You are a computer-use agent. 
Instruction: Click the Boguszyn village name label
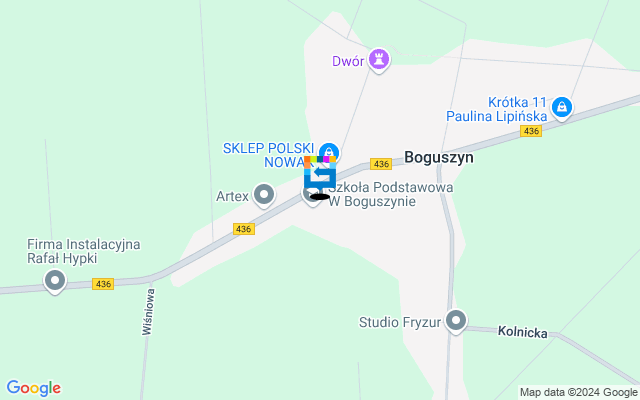click(439, 157)
